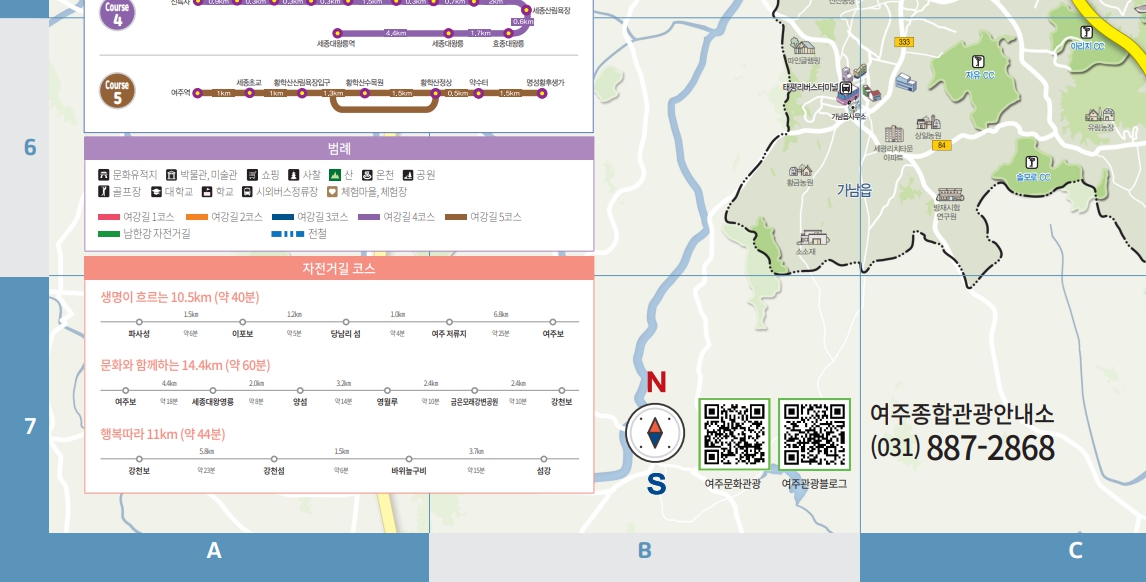
Task: Click the 금은모래강변공원 stop marker
Action: 474,390
